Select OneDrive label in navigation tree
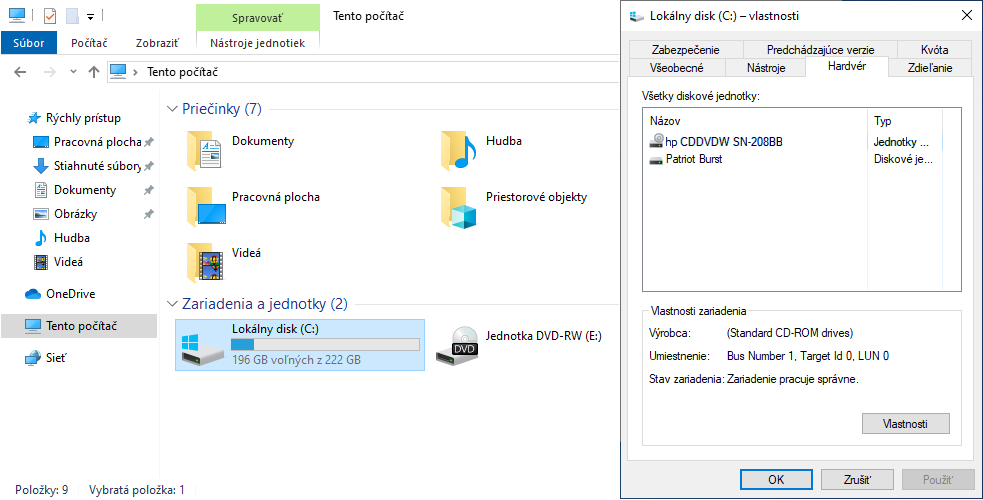This screenshot has height=500, width=983. (x=70, y=294)
